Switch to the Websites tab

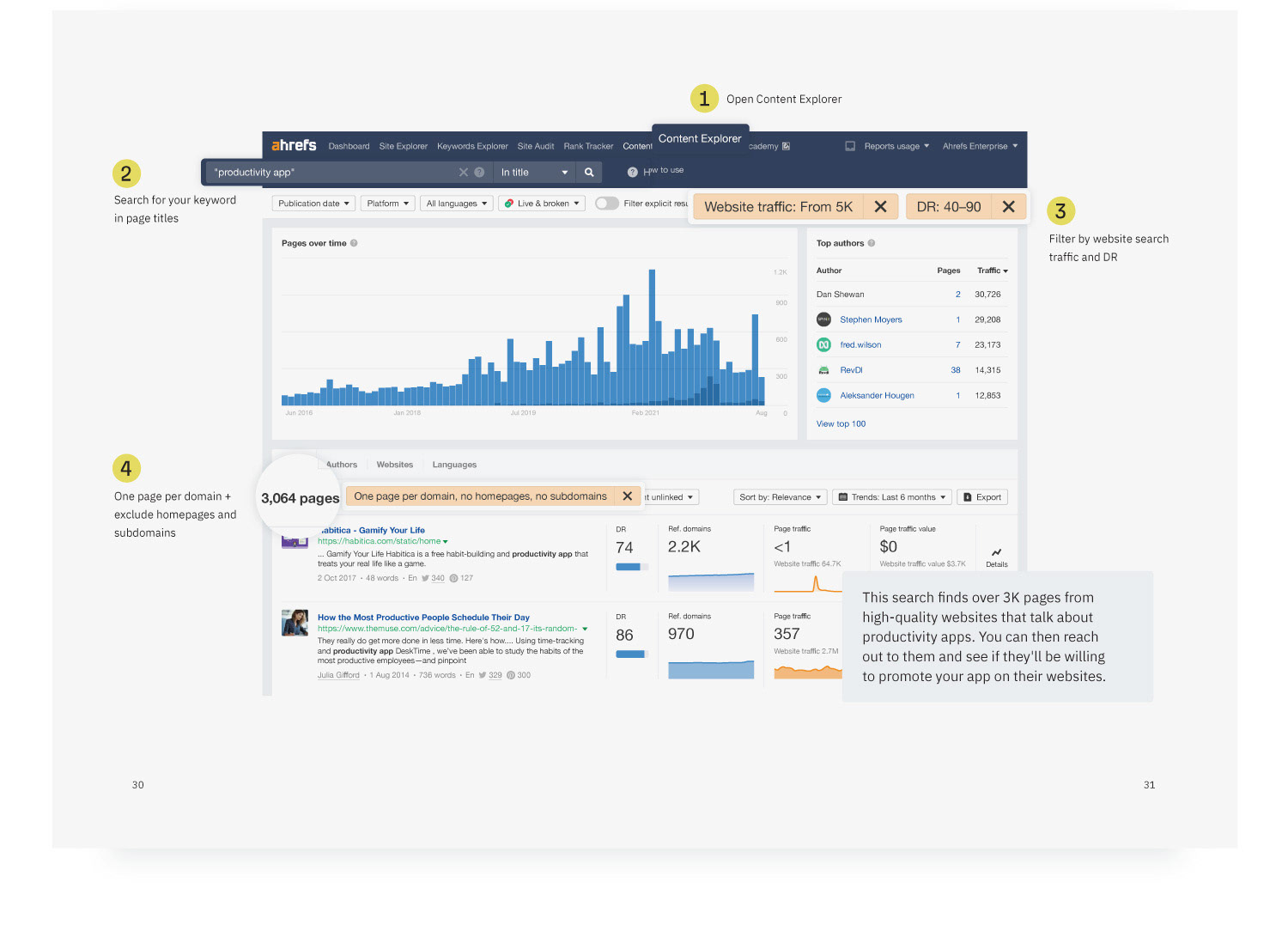pyautogui.click(x=395, y=465)
